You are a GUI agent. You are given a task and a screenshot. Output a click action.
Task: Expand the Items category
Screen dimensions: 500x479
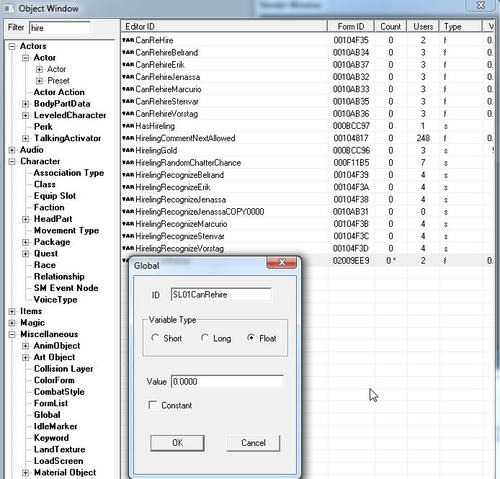point(12,312)
